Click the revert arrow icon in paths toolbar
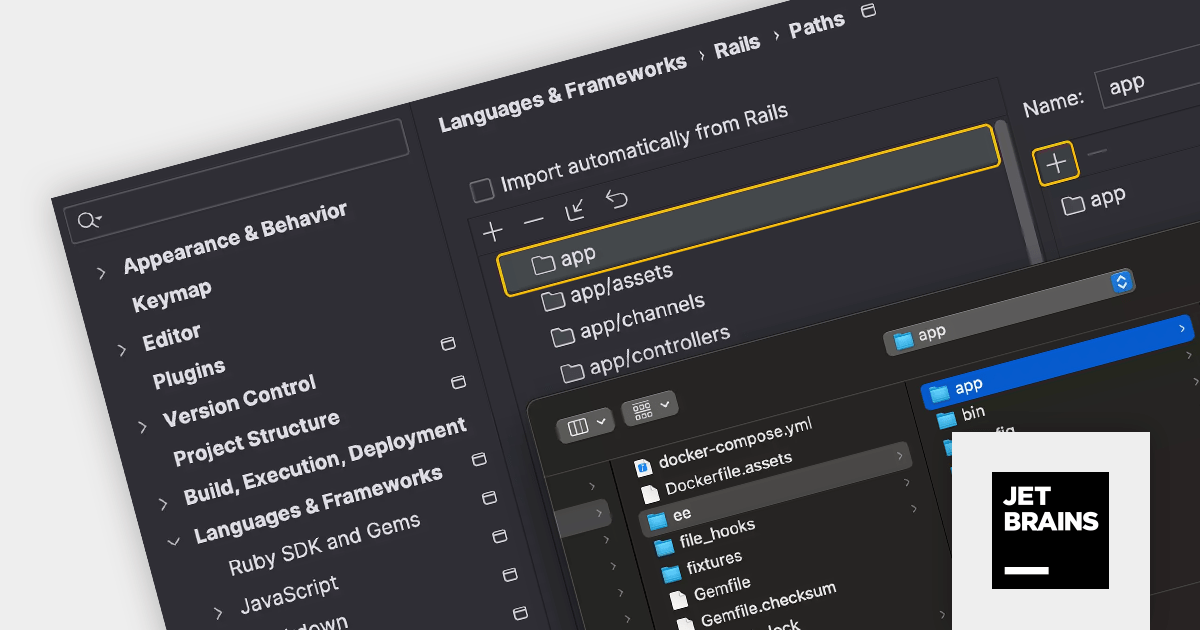Screen dimensions: 1200x630 [x=617, y=200]
